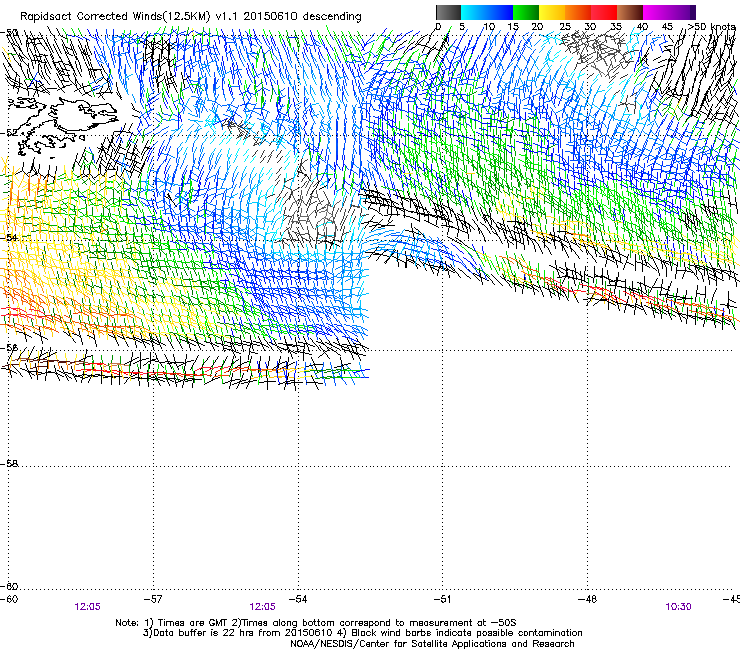Click the -54 latitude label on left axis
The image size is (740, 650).
pyautogui.click(x=9, y=237)
